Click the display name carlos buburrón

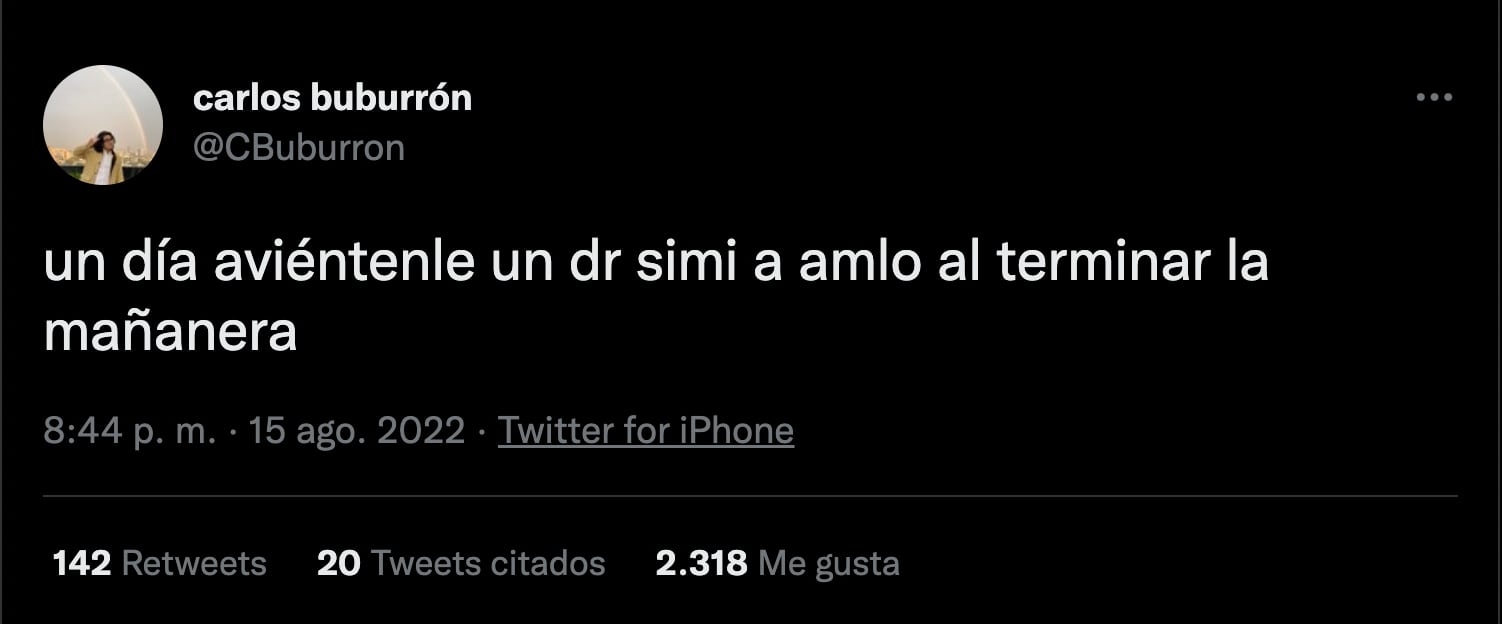coord(332,98)
